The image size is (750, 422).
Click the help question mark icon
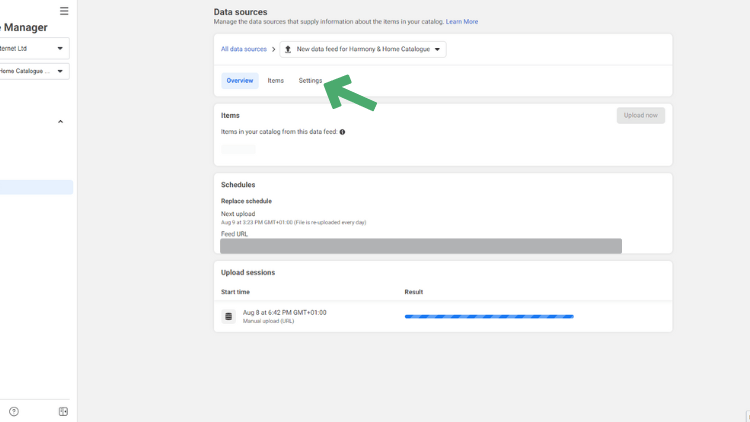14,411
